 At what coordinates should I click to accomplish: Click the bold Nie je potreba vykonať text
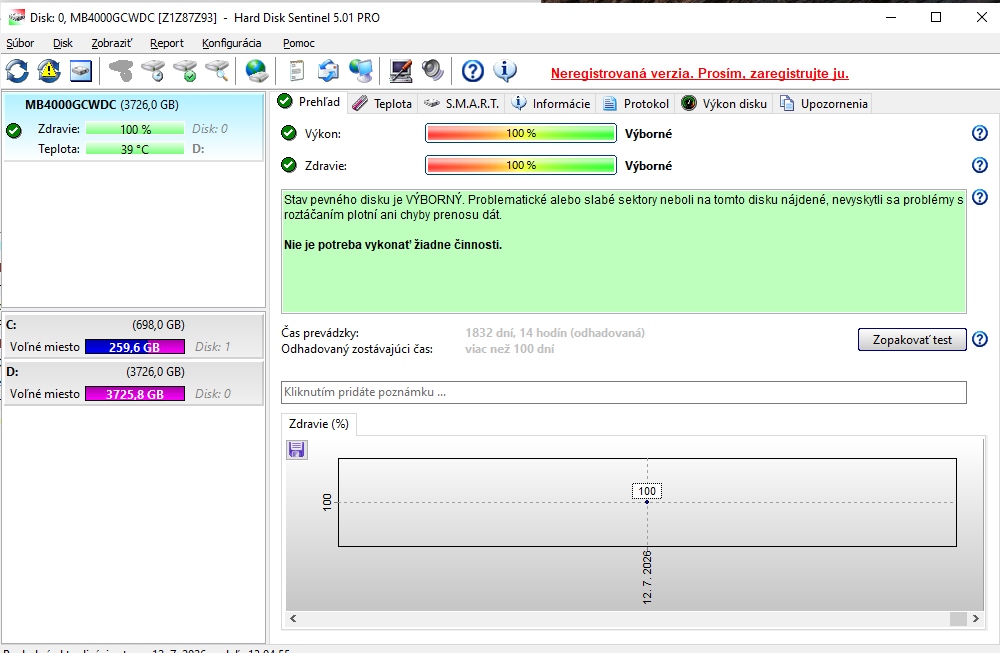tap(393, 244)
